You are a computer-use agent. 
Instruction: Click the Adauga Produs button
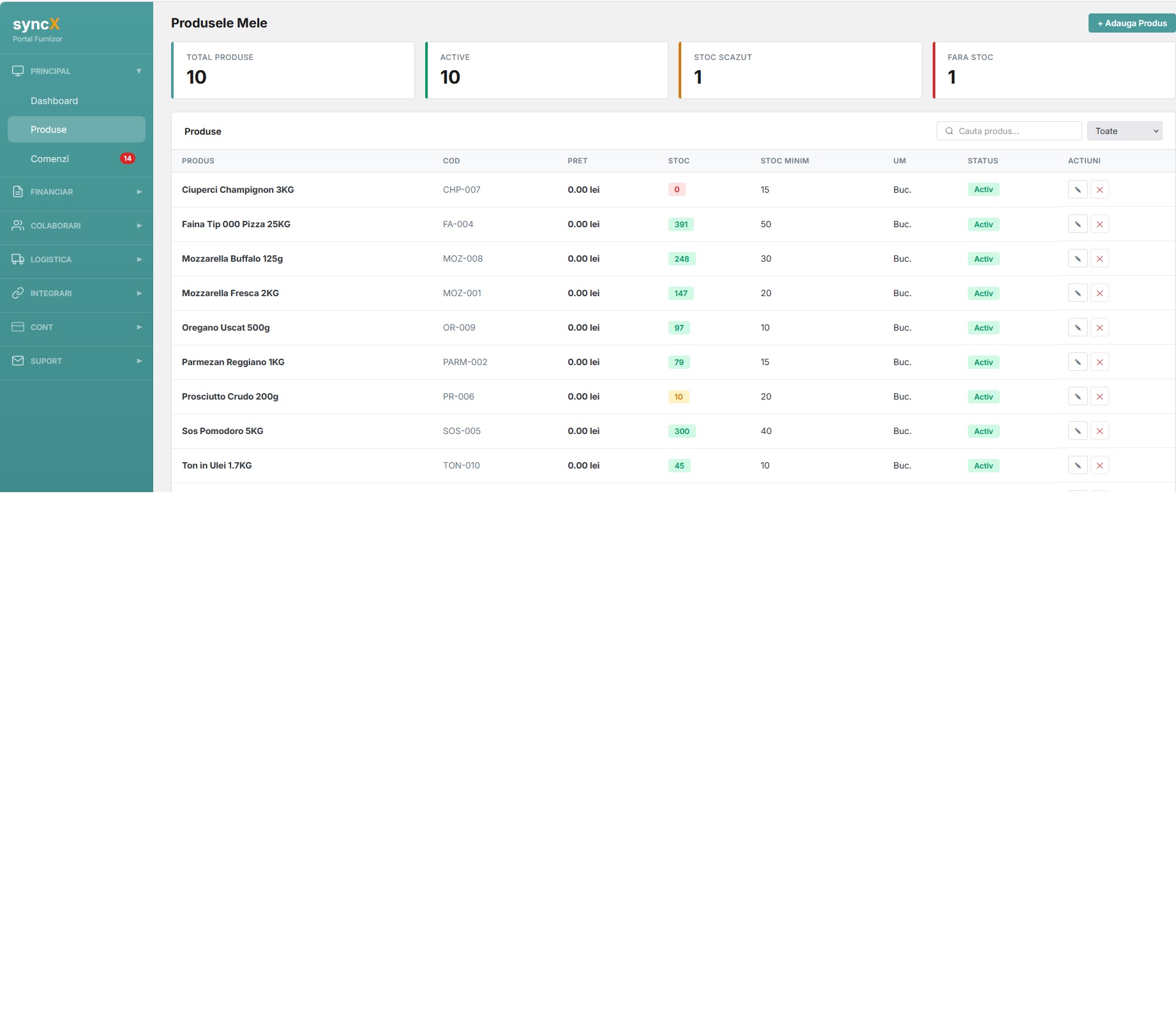(1132, 23)
